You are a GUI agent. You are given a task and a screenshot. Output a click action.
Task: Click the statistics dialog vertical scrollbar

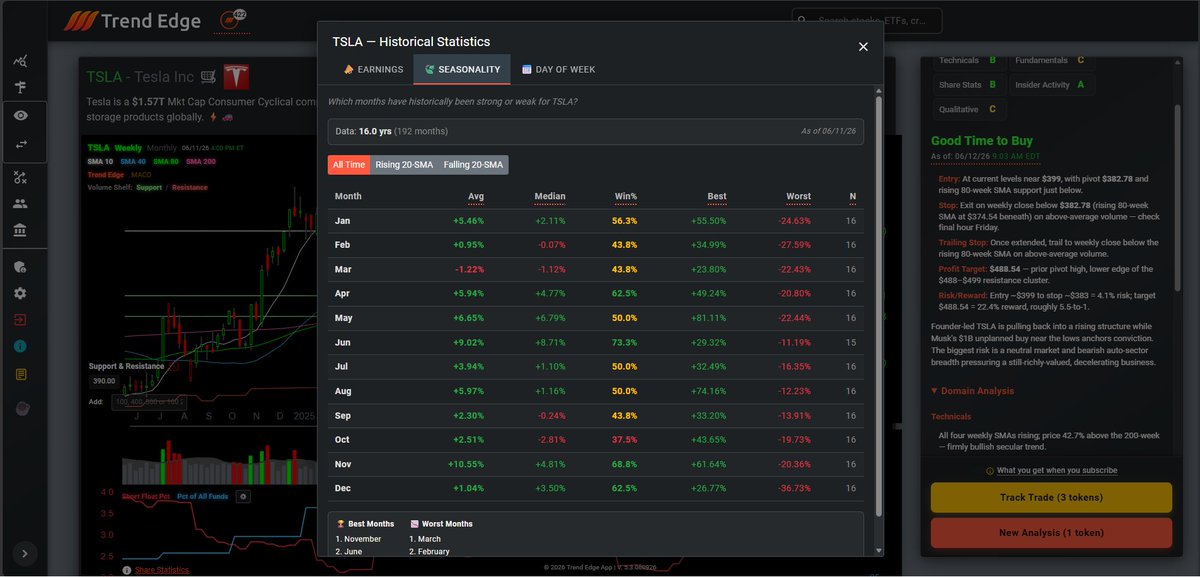879,305
